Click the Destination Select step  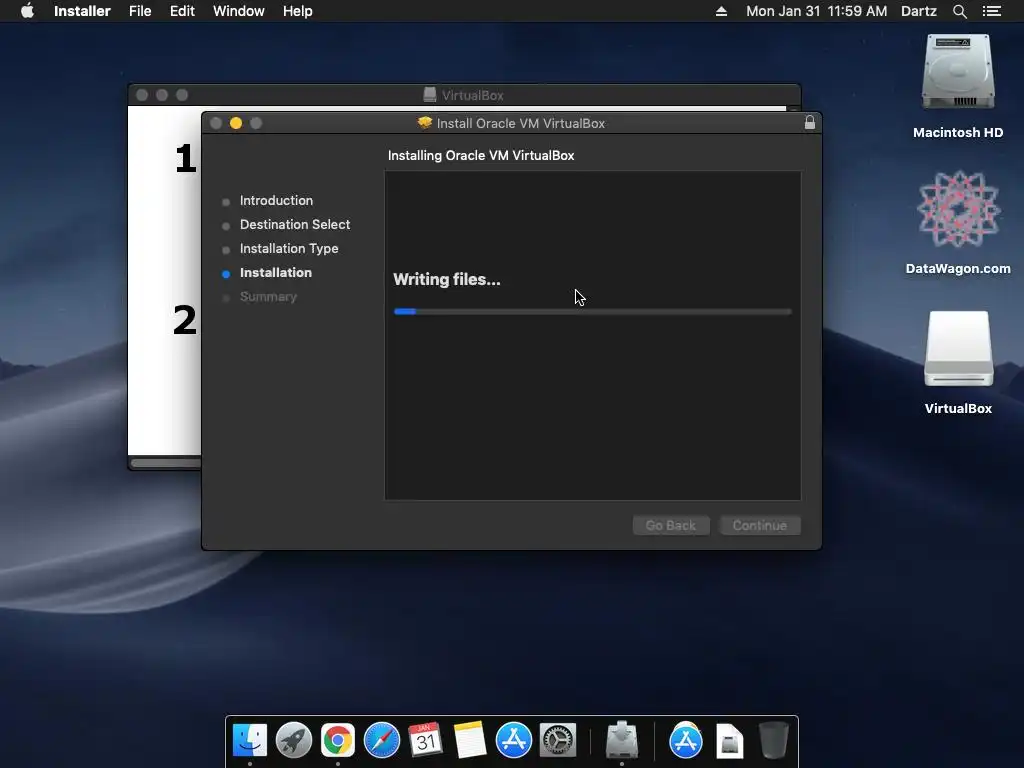[295, 225]
